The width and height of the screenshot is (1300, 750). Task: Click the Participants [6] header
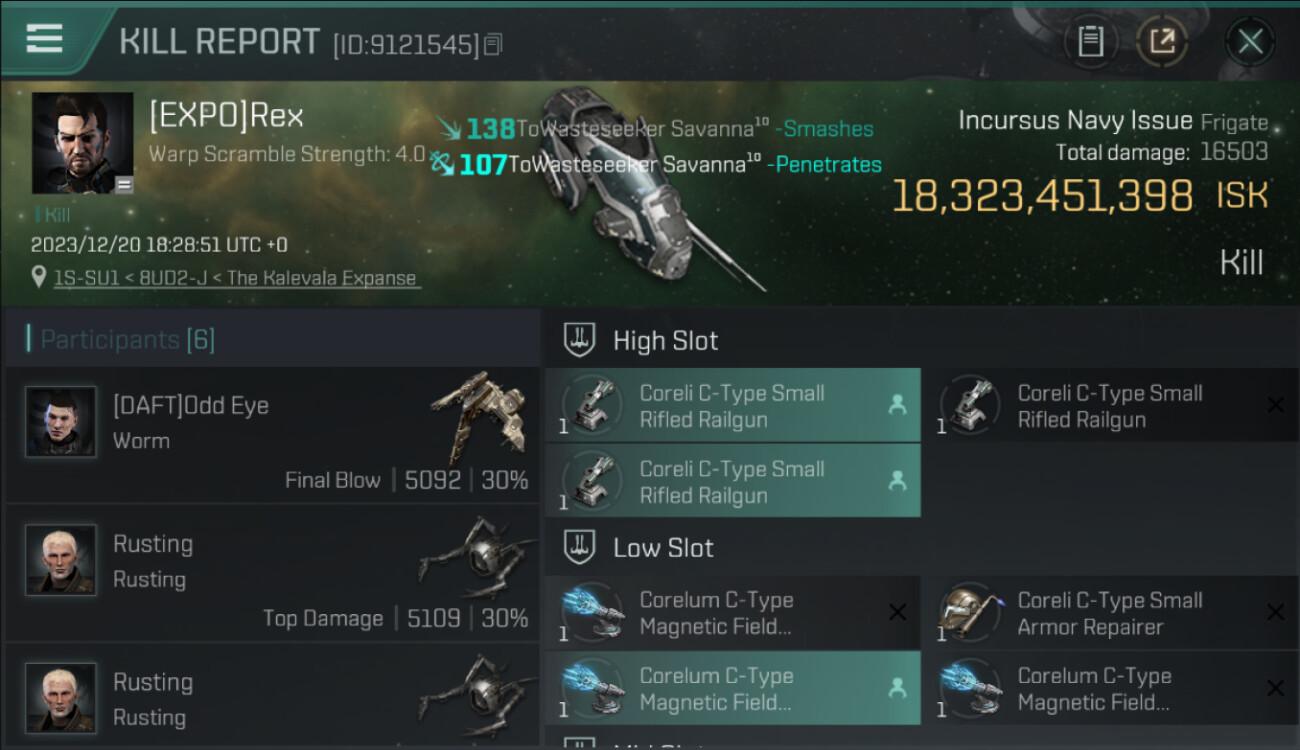point(127,340)
